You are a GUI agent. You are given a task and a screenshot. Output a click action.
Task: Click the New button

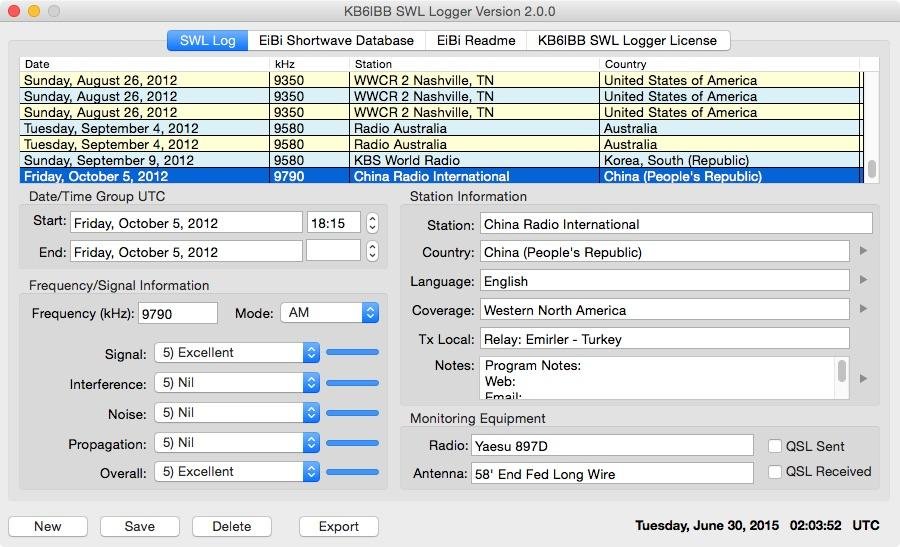tap(48, 526)
